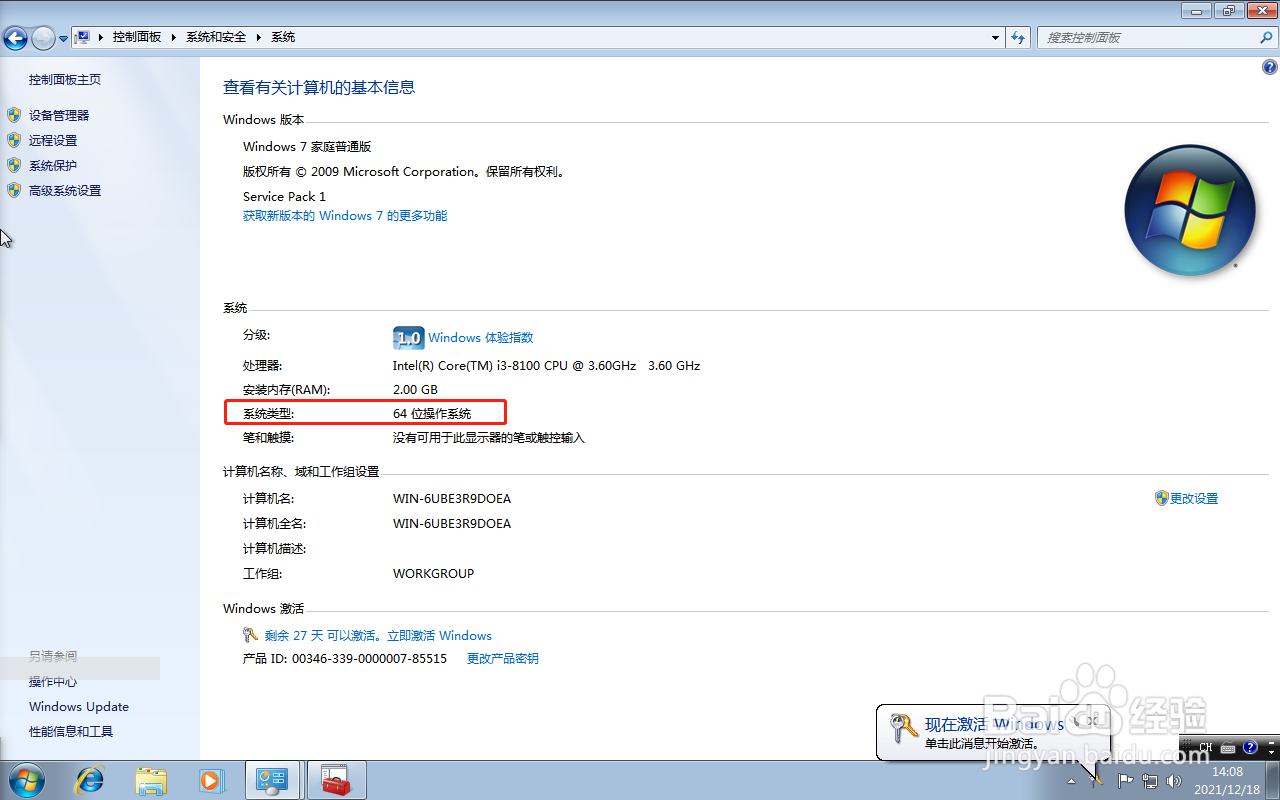Open the 控制面板 breadcrumb
This screenshot has height=800, width=1280.
point(137,37)
